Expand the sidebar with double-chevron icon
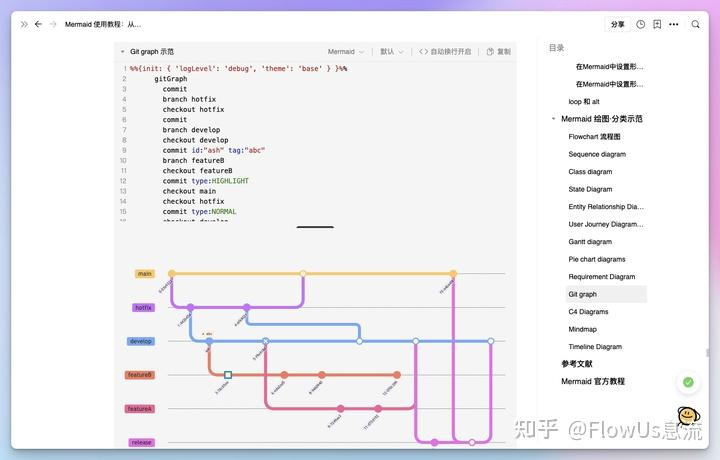The image size is (720, 460). pyautogui.click(x=24, y=24)
